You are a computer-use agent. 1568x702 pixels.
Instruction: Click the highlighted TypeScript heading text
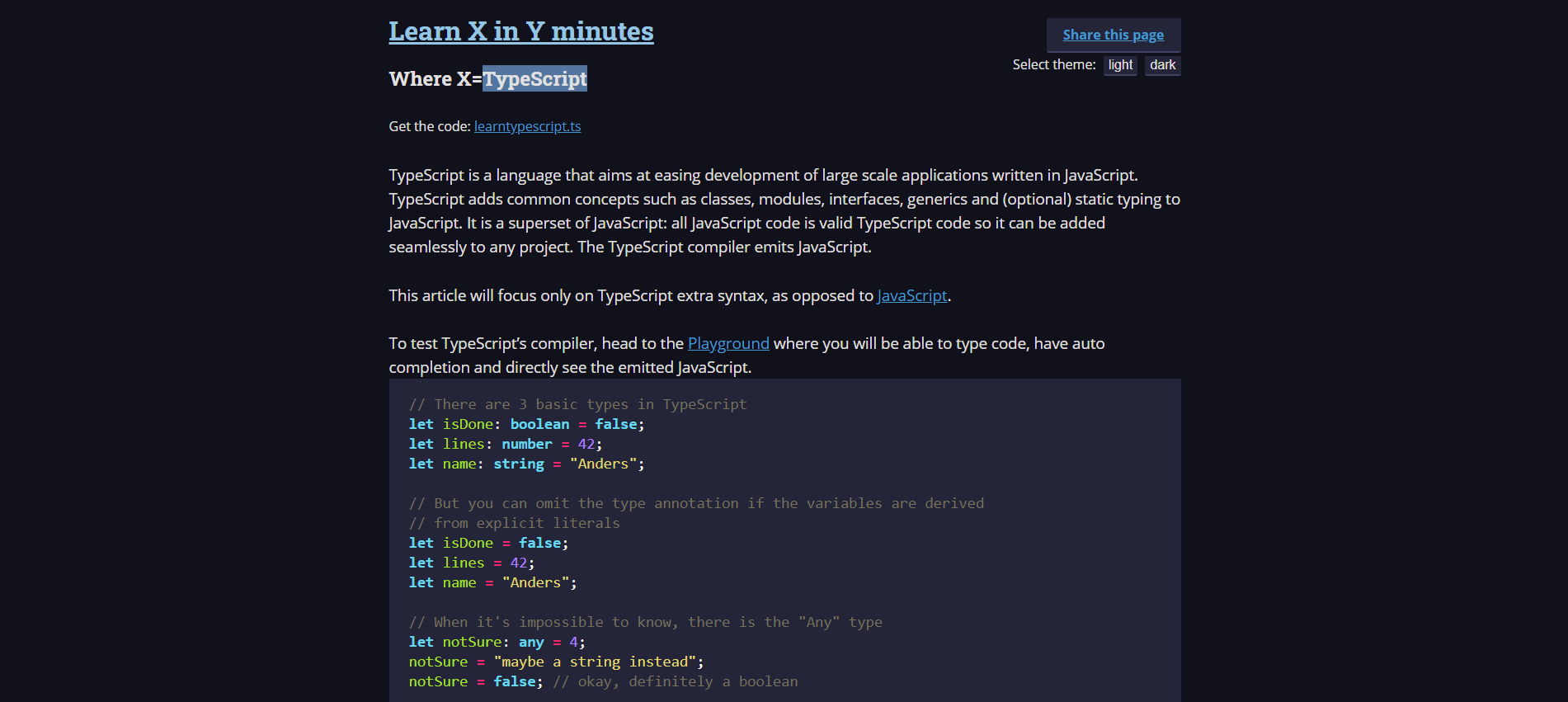pyautogui.click(x=534, y=78)
